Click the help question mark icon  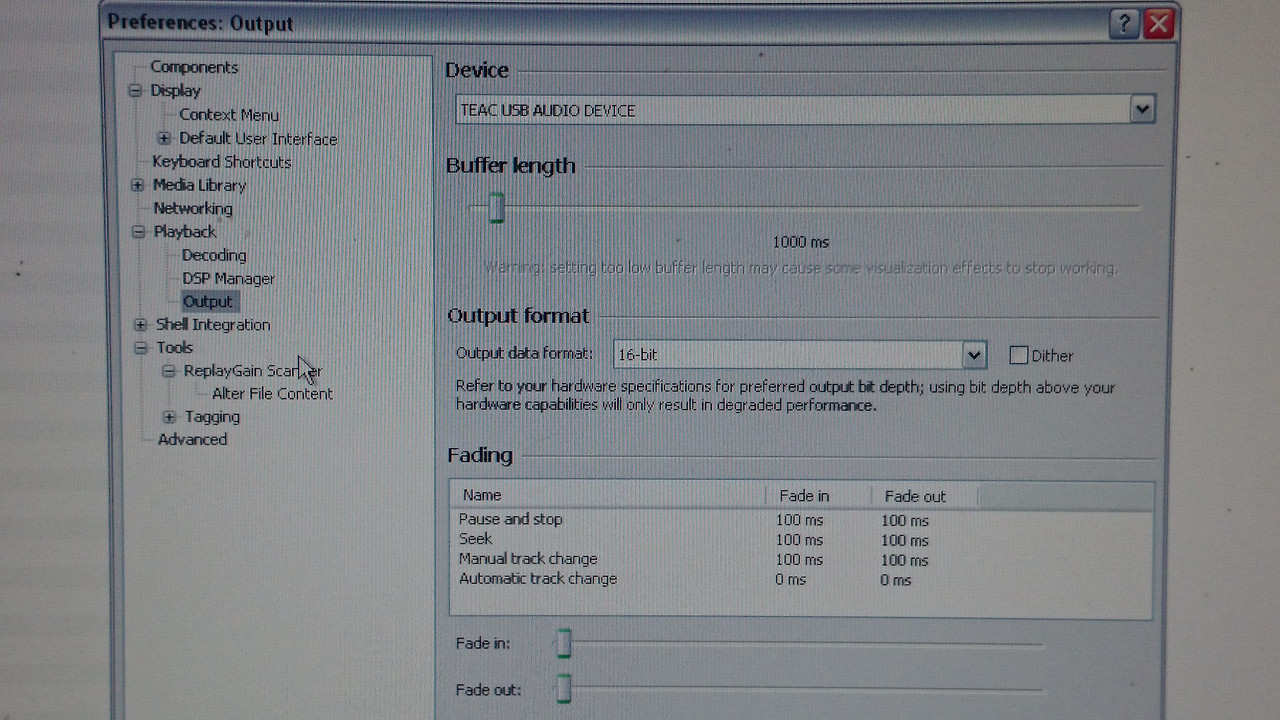click(1124, 24)
